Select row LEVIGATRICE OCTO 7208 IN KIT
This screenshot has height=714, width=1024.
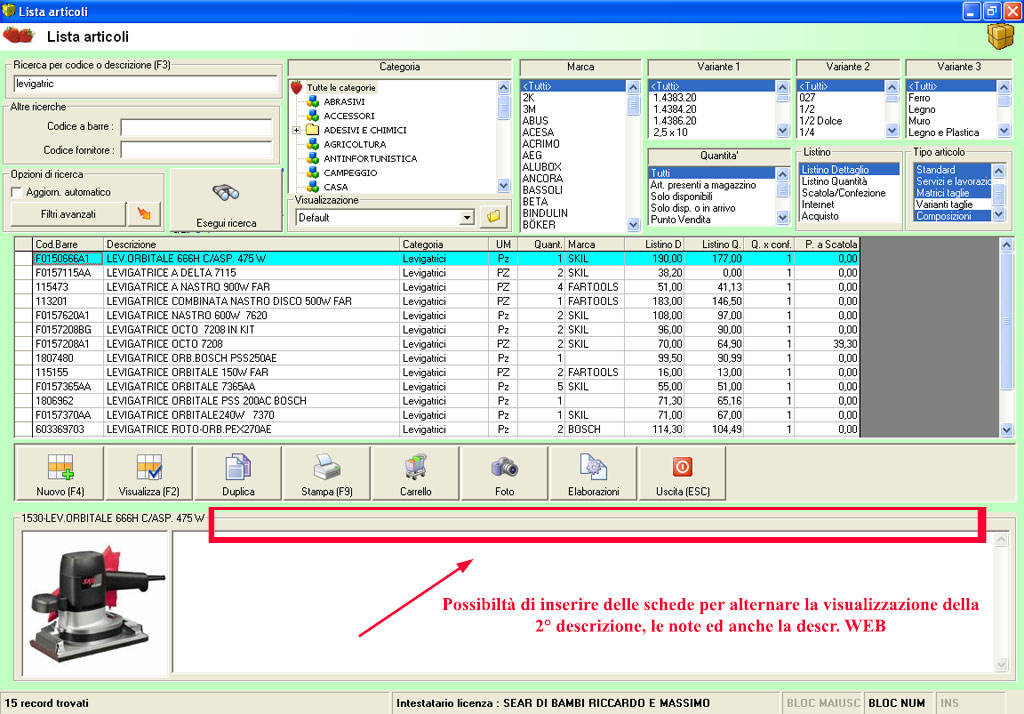coord(437,330)
